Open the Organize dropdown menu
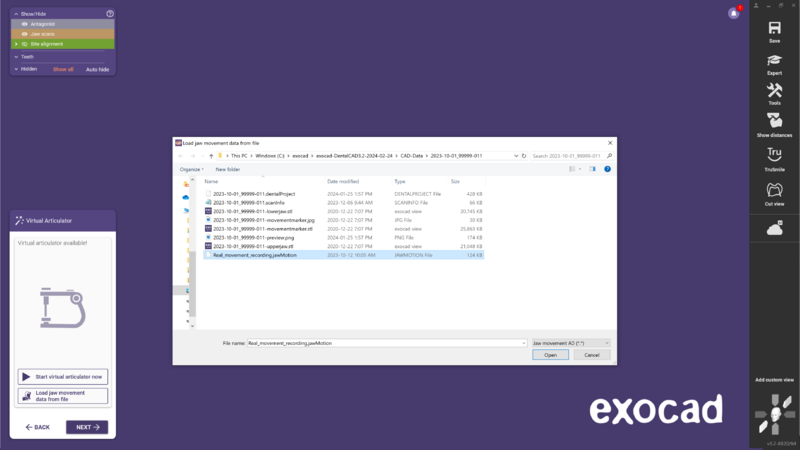 (x=191, y=169)
